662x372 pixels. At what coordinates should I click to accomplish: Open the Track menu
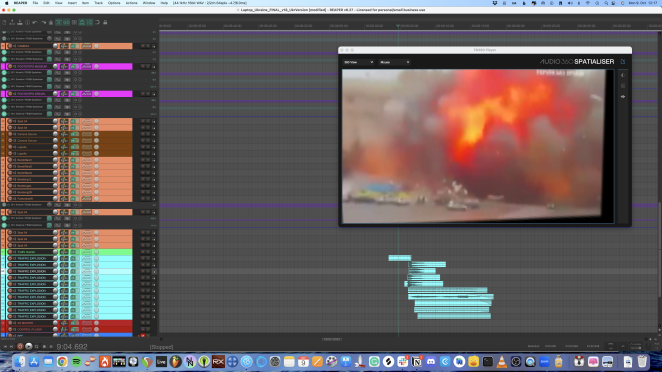coord(98,3)
